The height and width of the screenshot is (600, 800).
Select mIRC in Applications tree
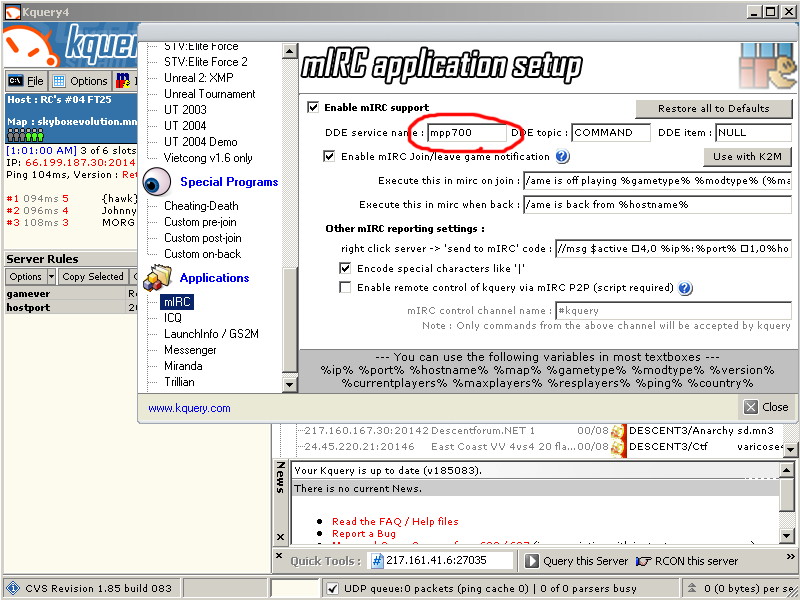[177, 302]
